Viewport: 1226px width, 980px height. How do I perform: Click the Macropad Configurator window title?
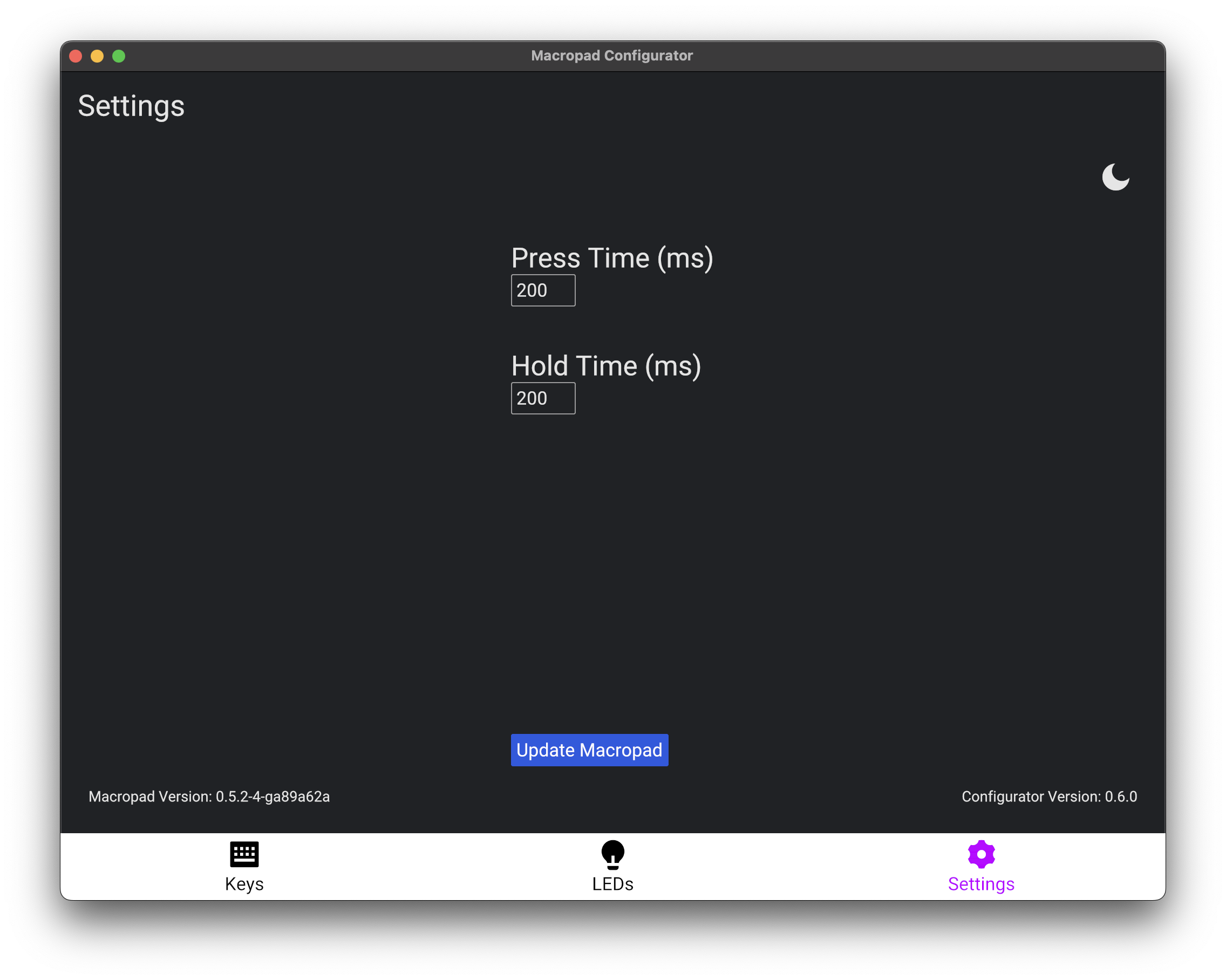pos(612,56)
